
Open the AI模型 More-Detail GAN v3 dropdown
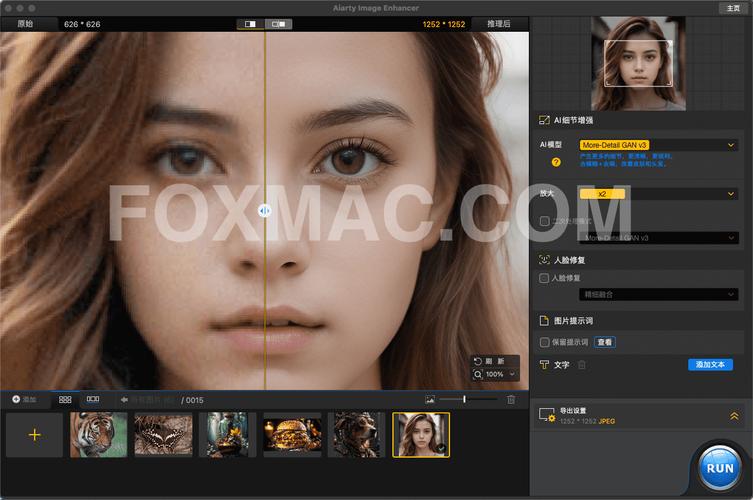pos(658,145)
